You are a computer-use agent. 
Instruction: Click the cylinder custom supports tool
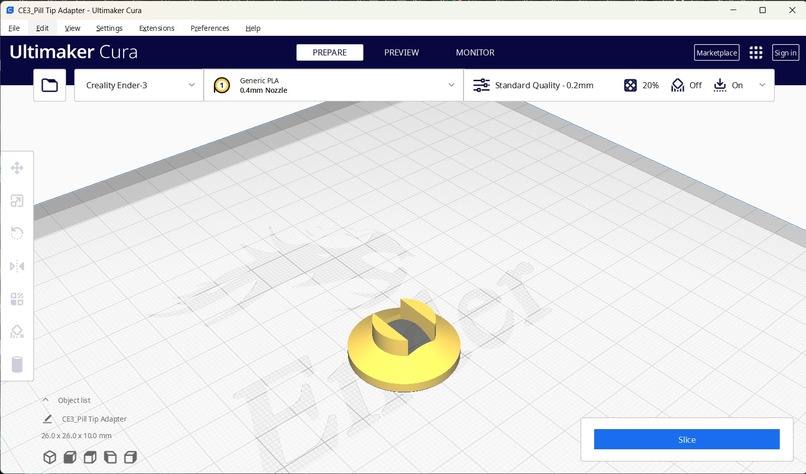pos(17,364)
